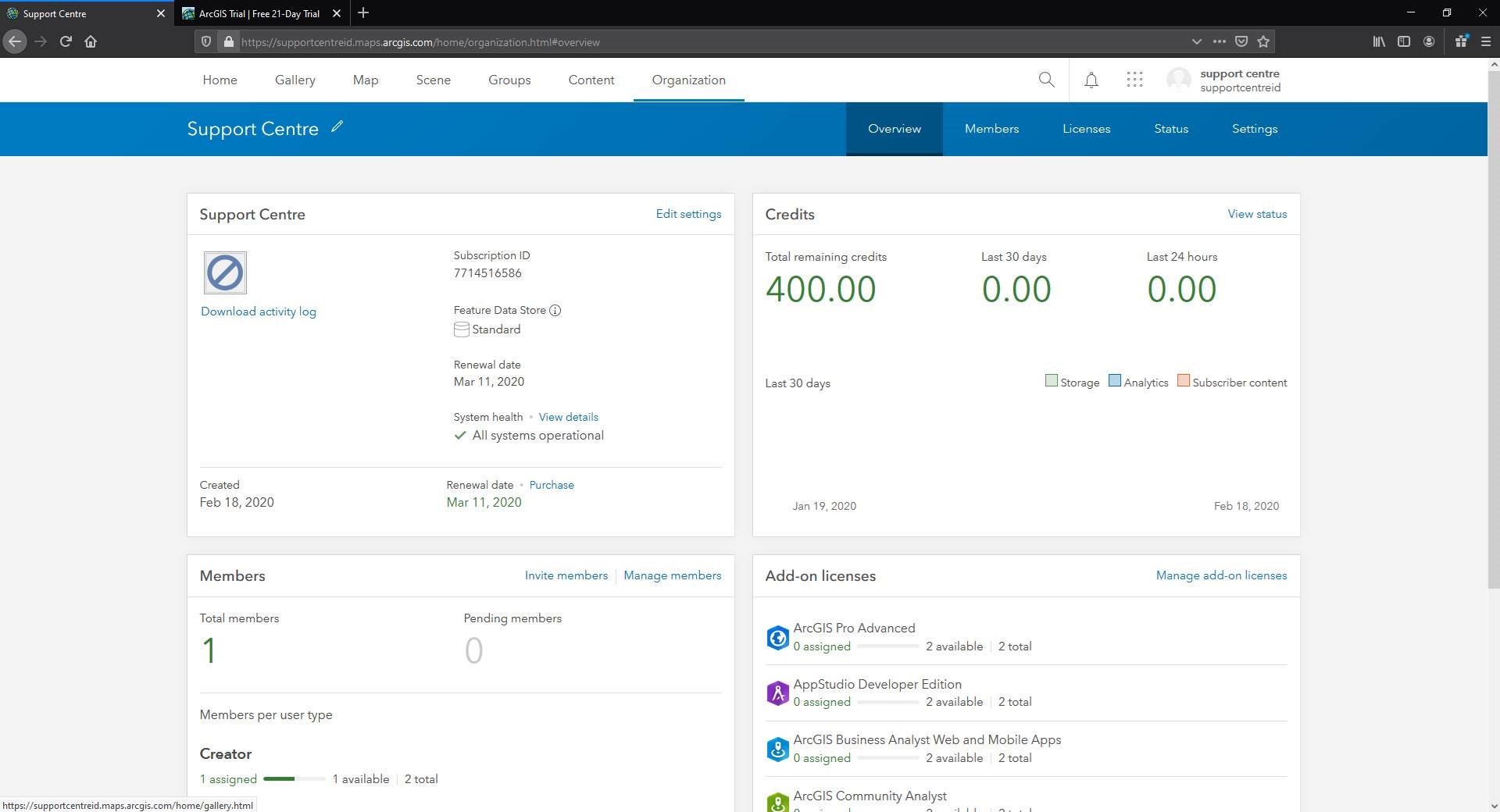
Task: Click the 400.00 total remaining credits value
Action: tap(820, 290)
